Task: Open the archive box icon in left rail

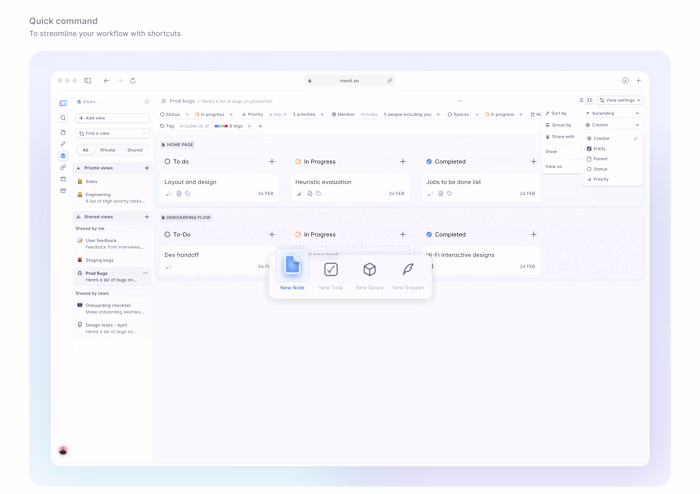Action: [x=63, y=191]
